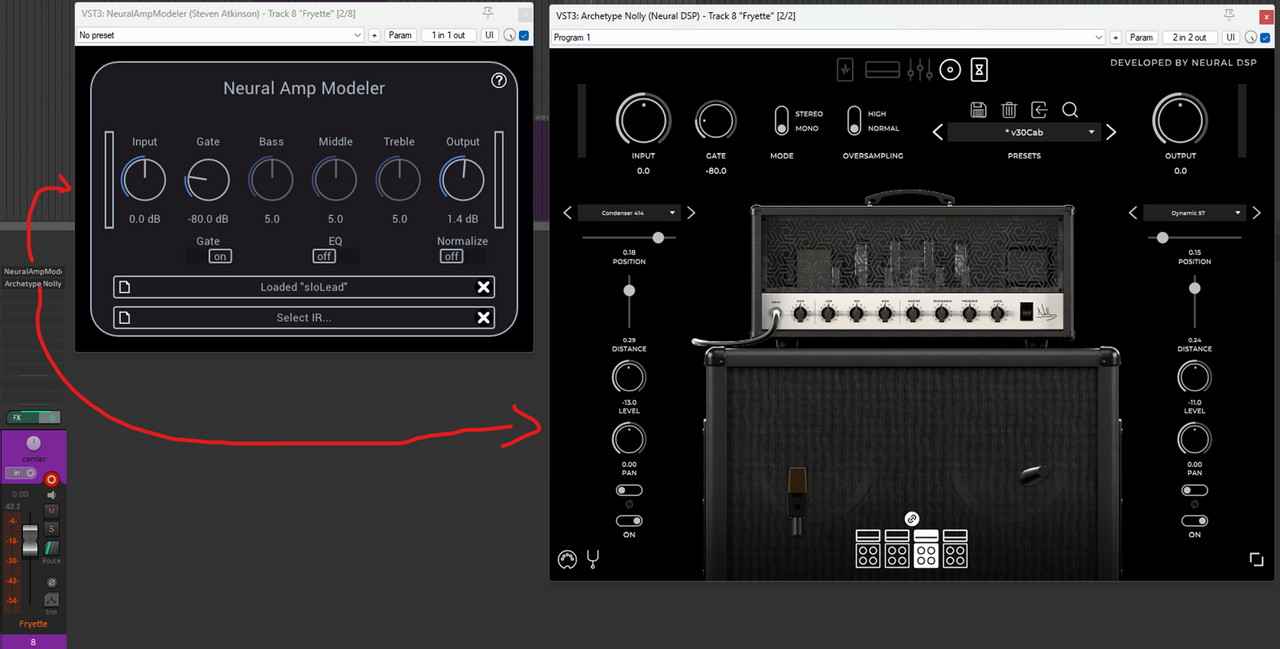
Task: Select highlighted third amp-cab icon
Action: point(926,549)
